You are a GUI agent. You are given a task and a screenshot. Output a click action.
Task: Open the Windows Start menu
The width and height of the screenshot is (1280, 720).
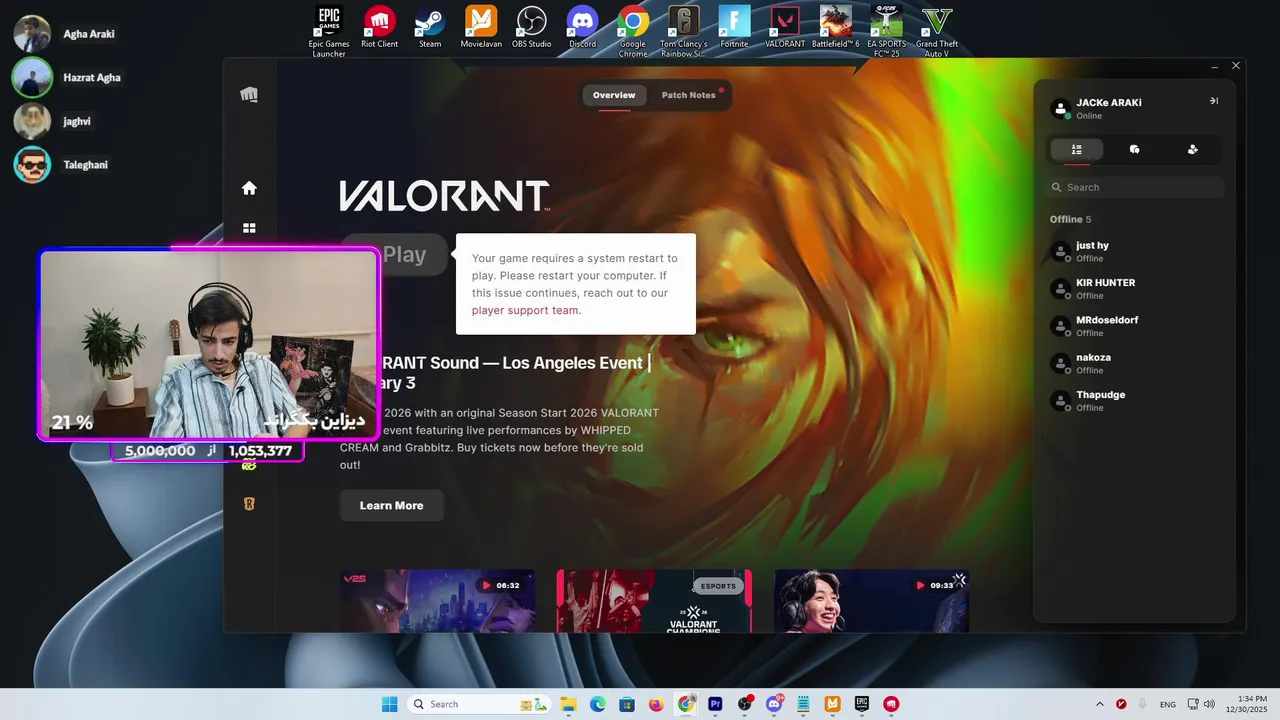tap(390, 704)
